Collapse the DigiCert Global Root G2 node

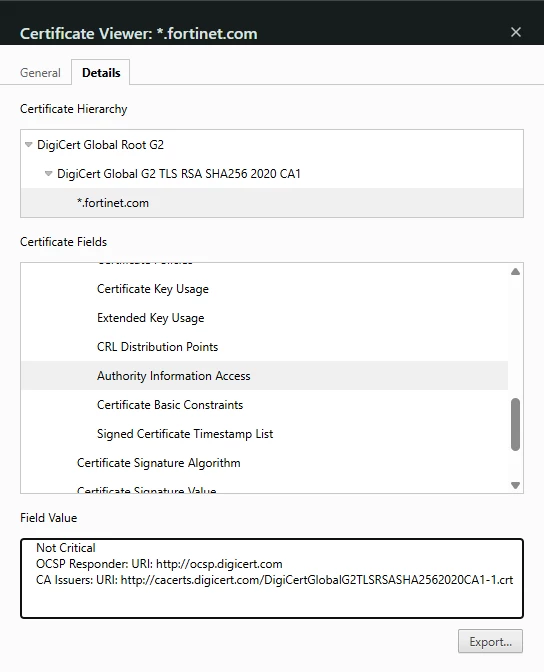pyautogui.click(x=29, y=145)
